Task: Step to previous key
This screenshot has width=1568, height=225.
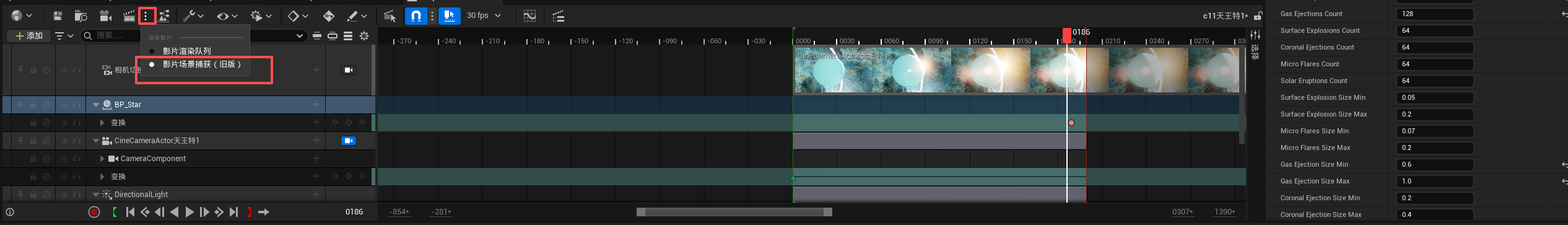Action: point(145,212)
